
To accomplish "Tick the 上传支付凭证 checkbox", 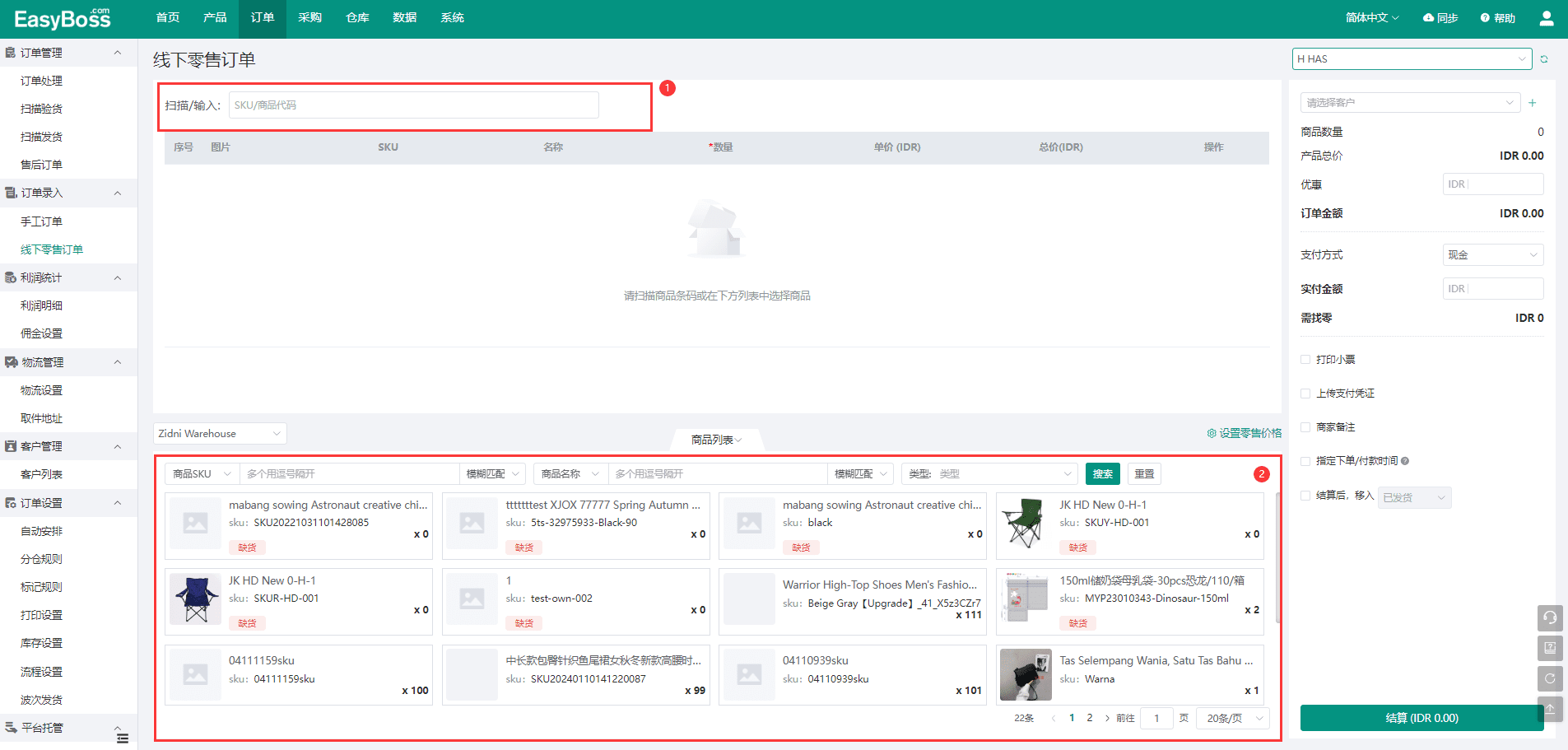I will point(1305,394).
